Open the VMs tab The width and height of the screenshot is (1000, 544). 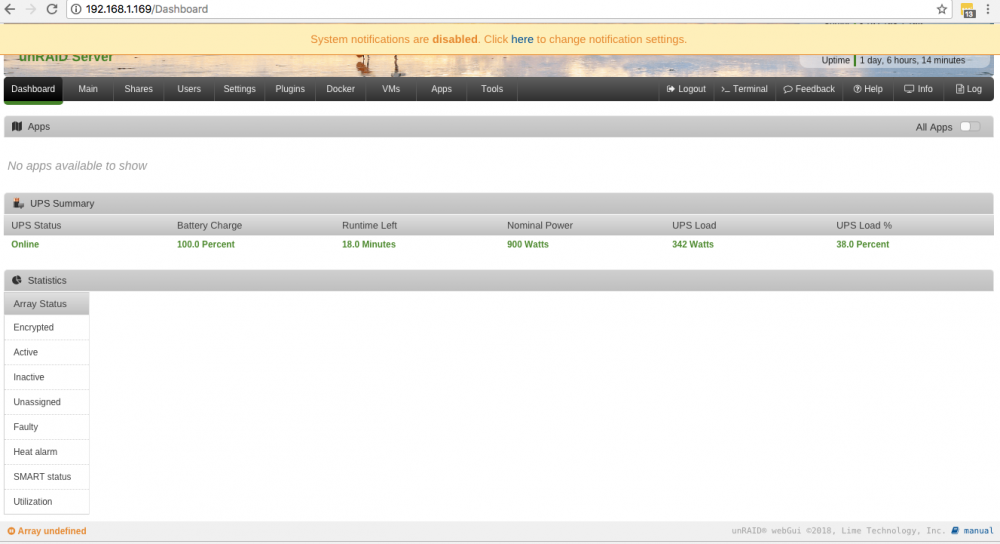[x=391, y=89]
